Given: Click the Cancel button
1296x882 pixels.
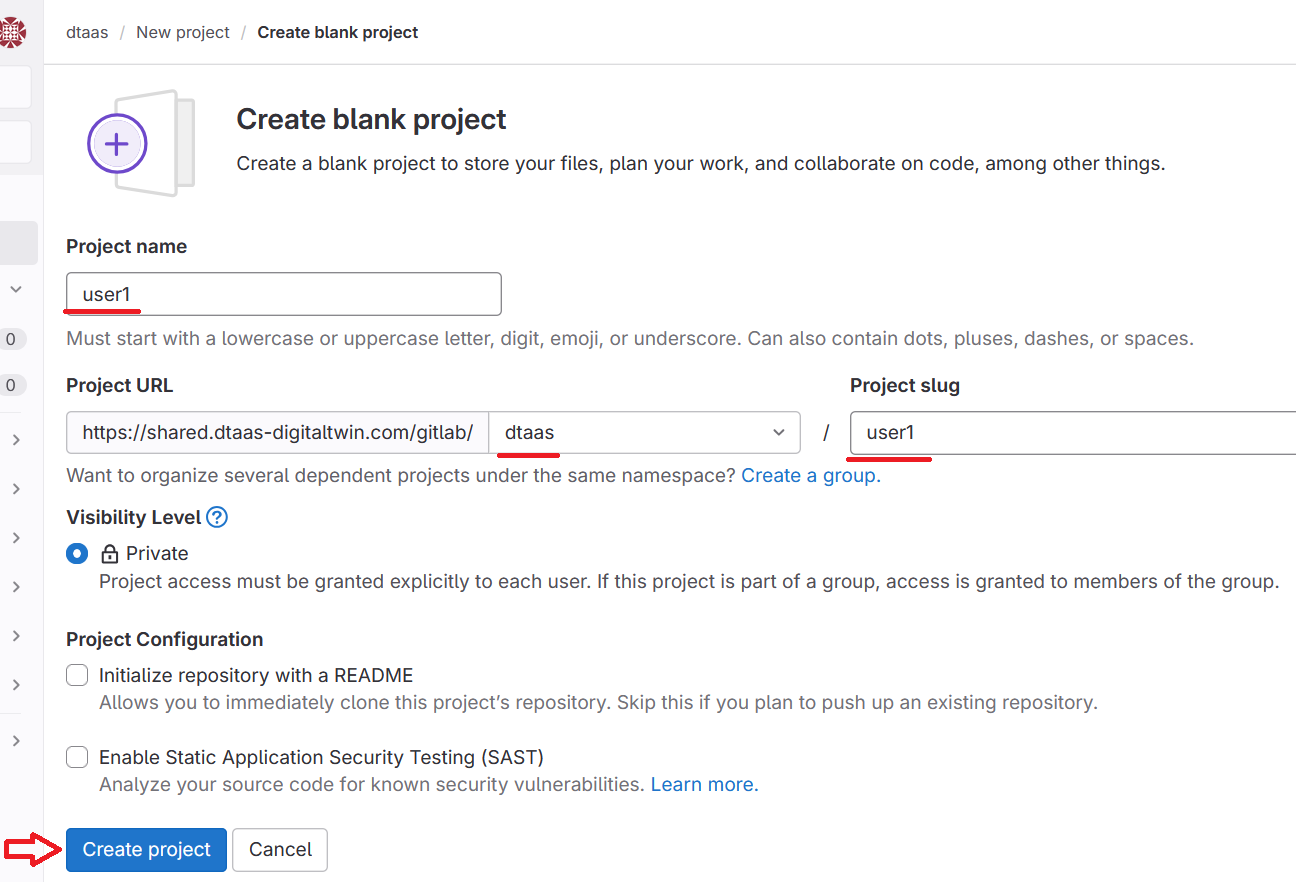Looking at the screenshot, I should 280,849.
